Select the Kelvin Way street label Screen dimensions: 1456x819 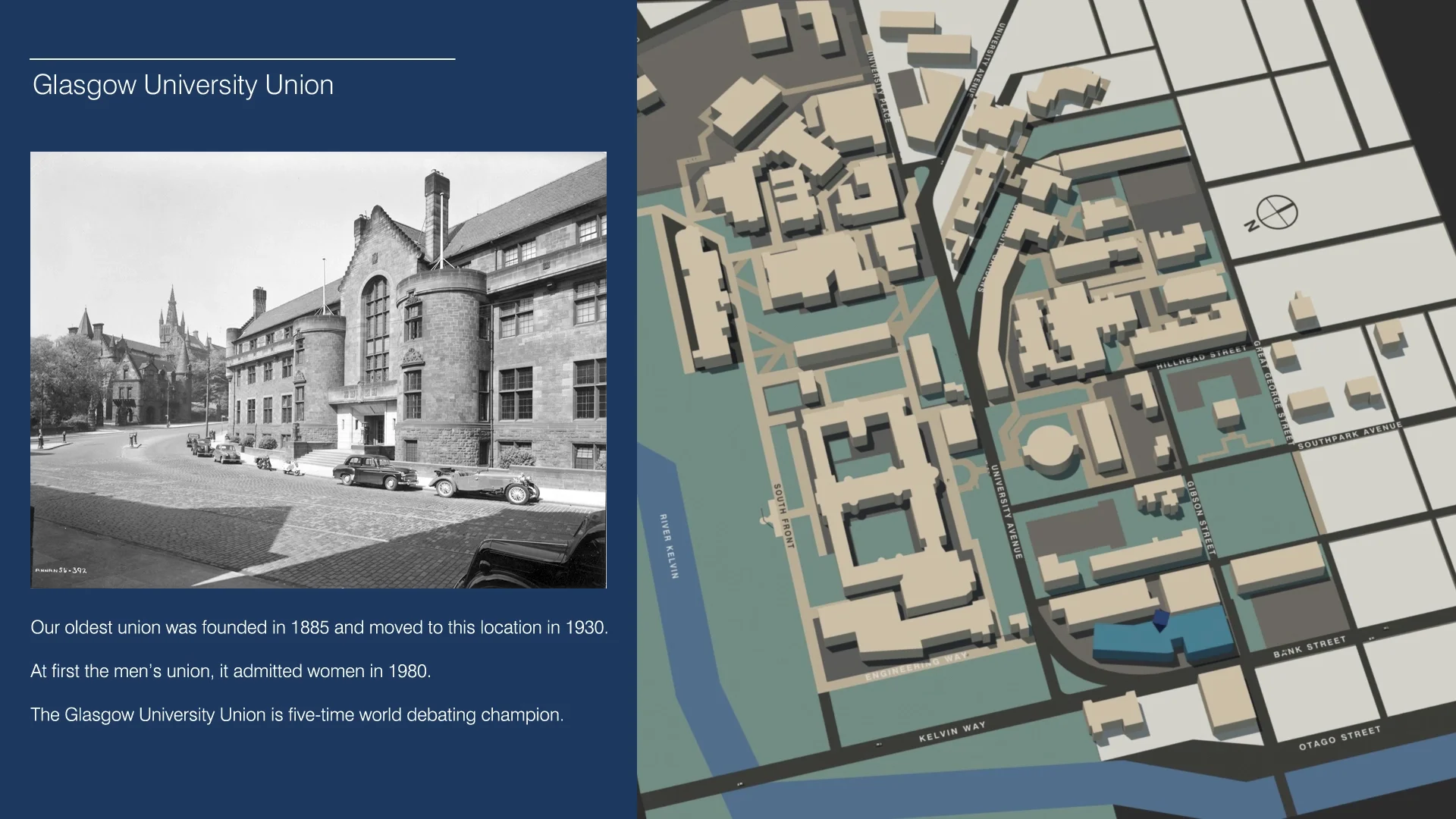click(952, 732)
